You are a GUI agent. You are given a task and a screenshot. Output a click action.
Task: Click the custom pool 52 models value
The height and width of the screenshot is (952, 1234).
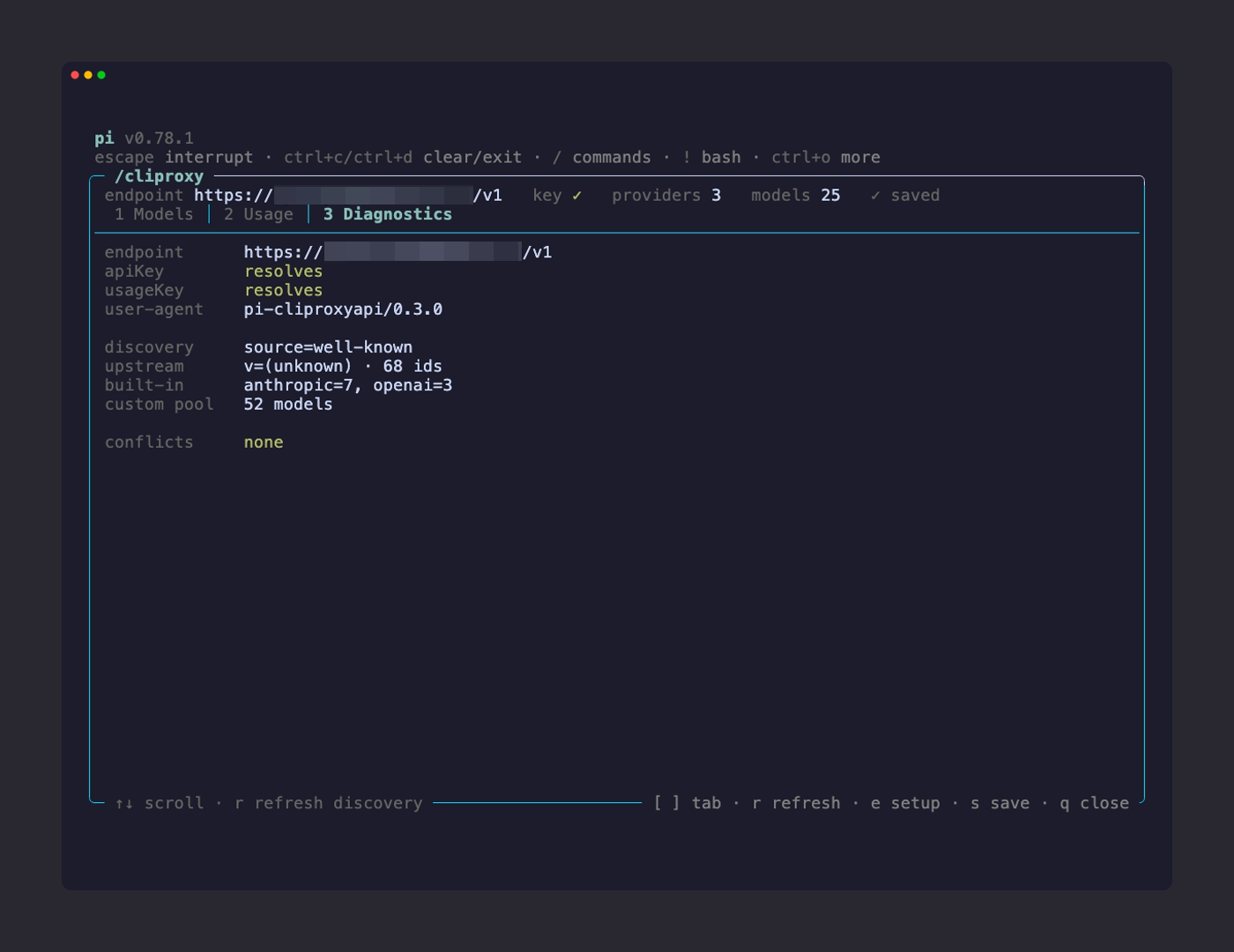[x=288, y=404]
